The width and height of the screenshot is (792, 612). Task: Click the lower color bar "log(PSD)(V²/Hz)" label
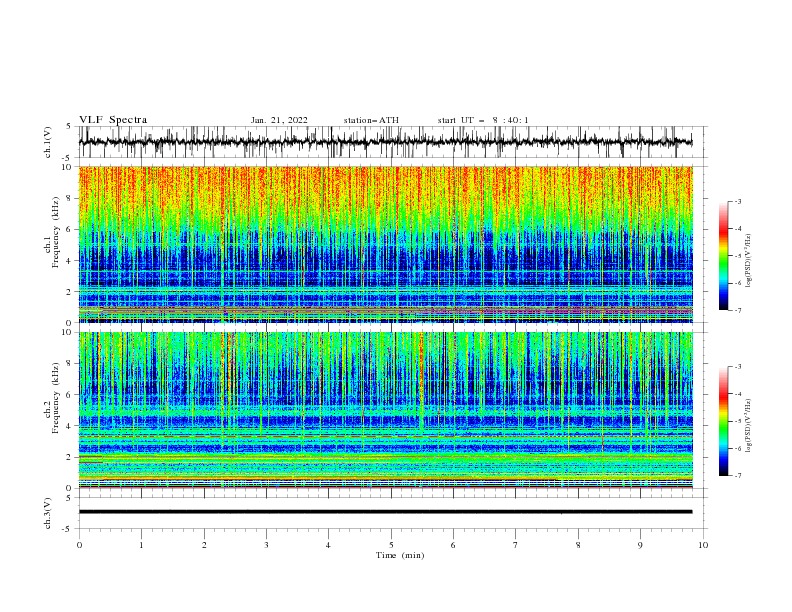click(x=749, y=426)
